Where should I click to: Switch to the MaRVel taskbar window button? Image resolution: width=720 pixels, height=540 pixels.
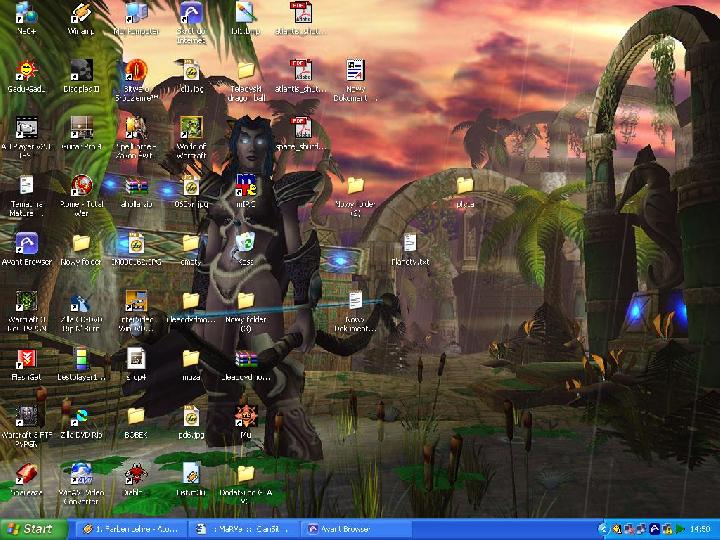coord(244,529)
